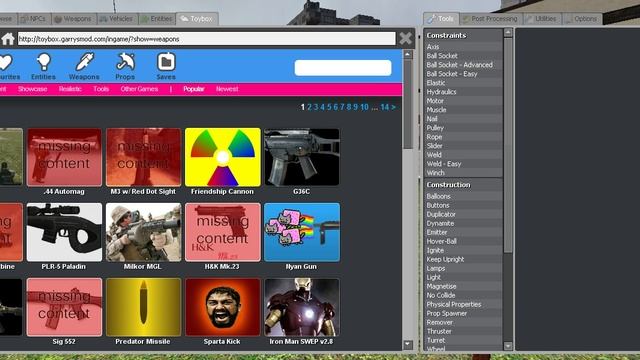
Task: Click tool list scrollbar down arrow
Action: click(508, 346)
